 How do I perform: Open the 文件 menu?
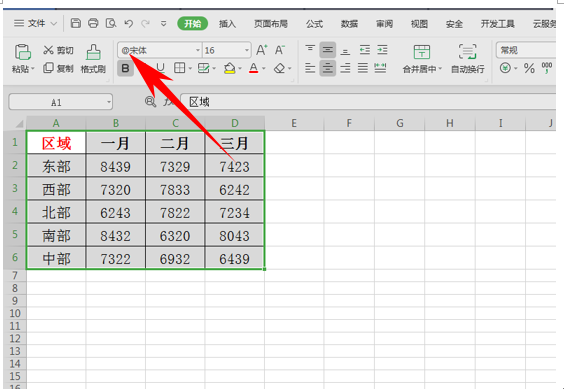tap(36, 24)
